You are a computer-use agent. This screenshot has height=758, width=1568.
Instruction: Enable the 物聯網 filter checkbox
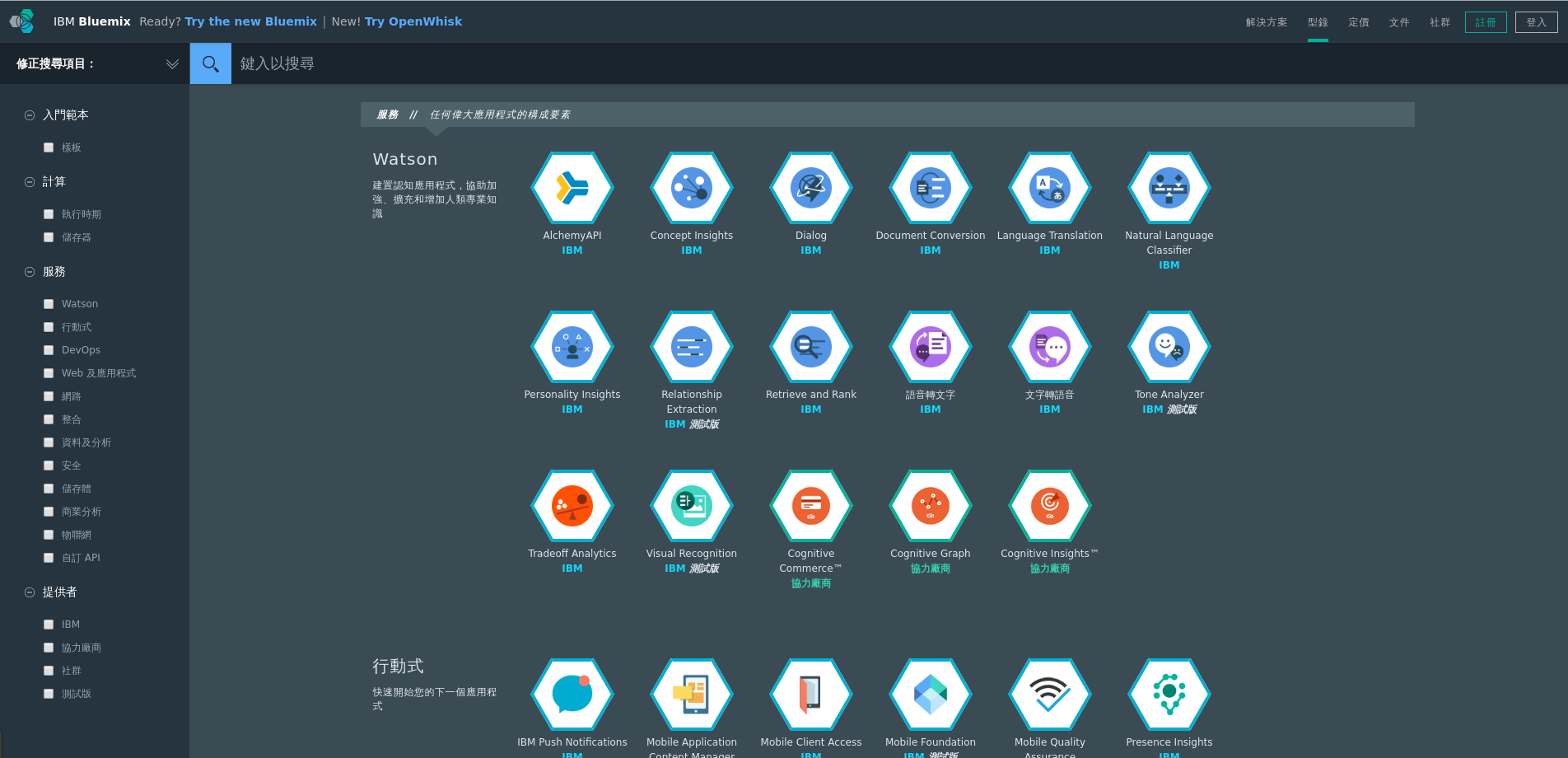pyautogui.click(x=49, y=535)
